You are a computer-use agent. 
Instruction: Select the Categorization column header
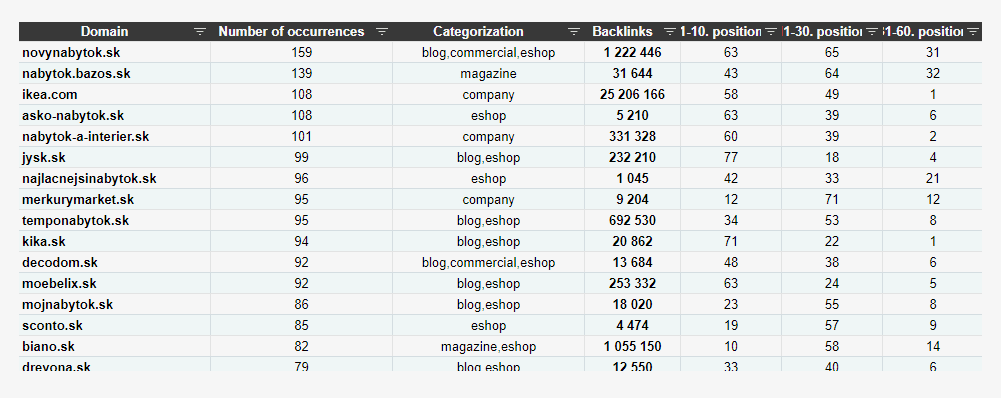coord(488,32)
